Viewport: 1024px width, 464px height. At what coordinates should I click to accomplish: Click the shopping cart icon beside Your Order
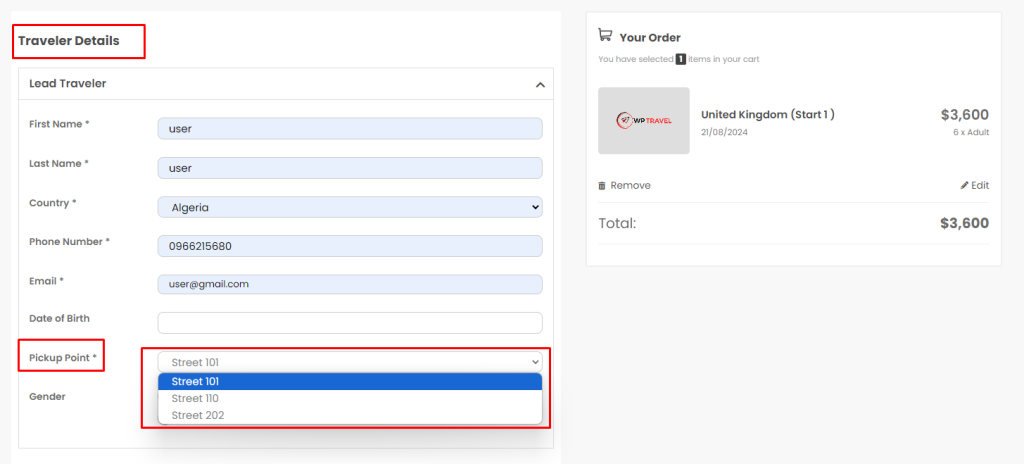click(605, 35)
